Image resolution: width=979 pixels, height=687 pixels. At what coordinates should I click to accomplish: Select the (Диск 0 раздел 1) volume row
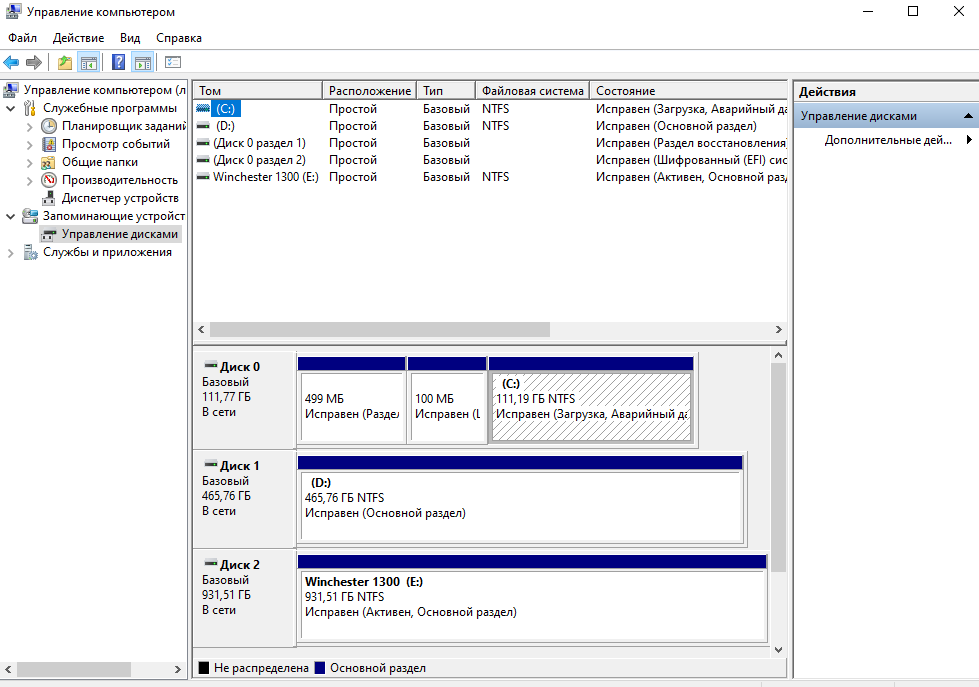(x=490, y=143)
